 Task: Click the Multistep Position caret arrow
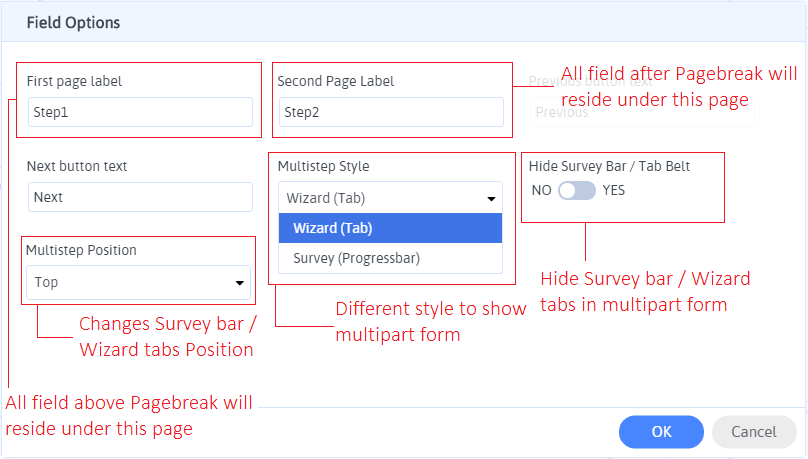coord(240,283)
